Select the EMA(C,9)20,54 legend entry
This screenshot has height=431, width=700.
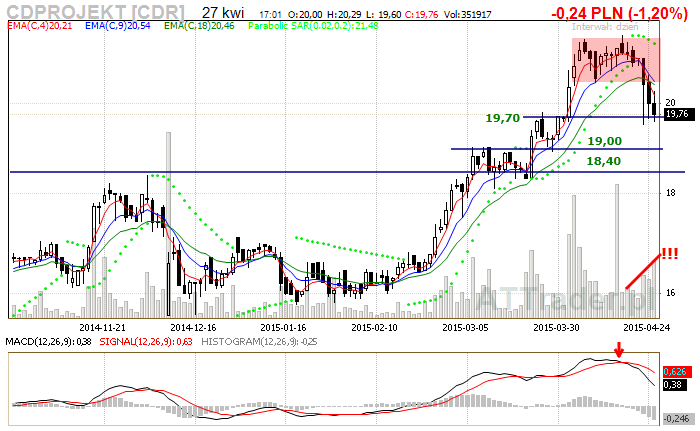point(117,26)
